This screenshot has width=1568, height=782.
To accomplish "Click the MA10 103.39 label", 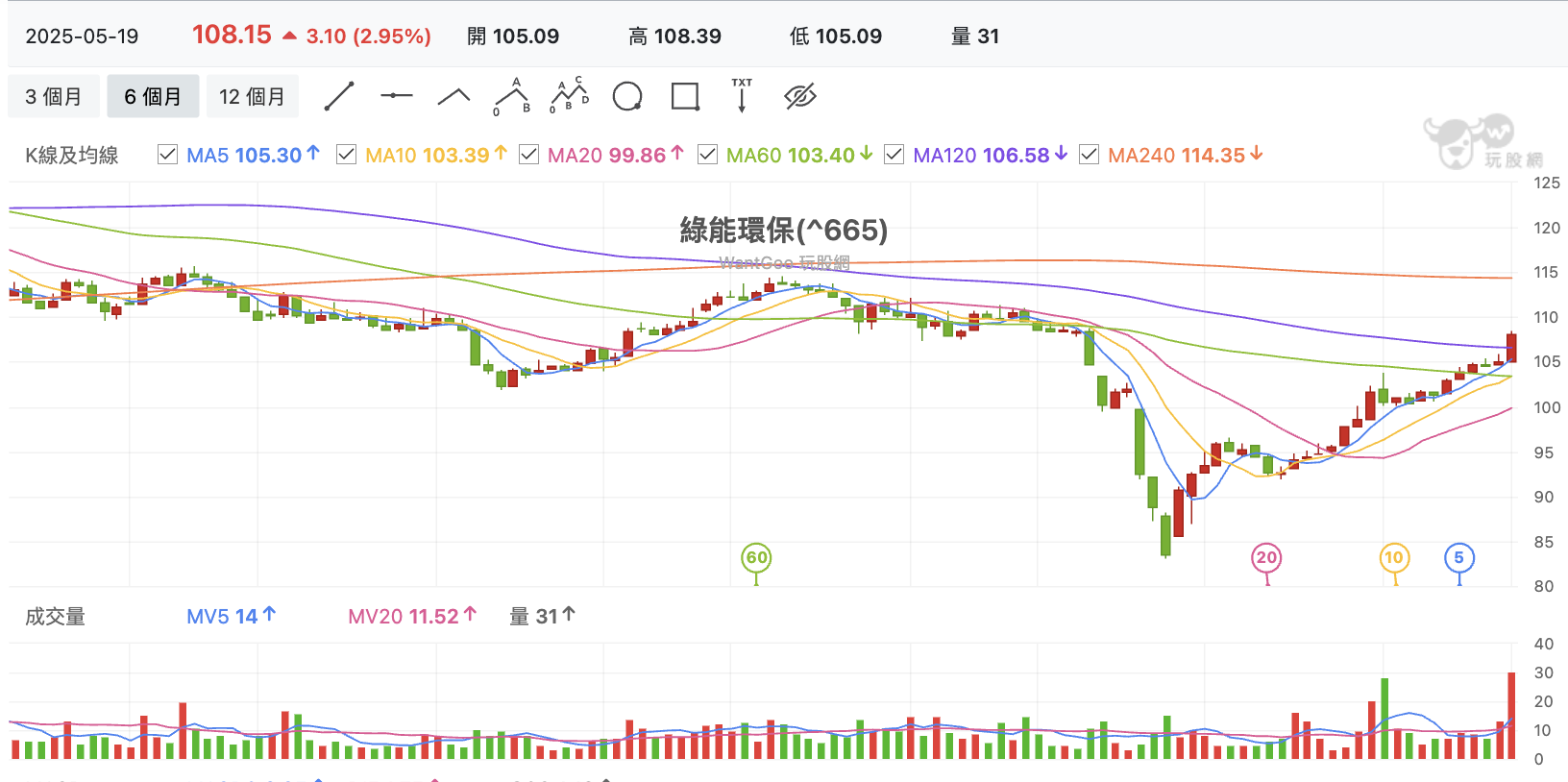I will [x=436, y=155].
